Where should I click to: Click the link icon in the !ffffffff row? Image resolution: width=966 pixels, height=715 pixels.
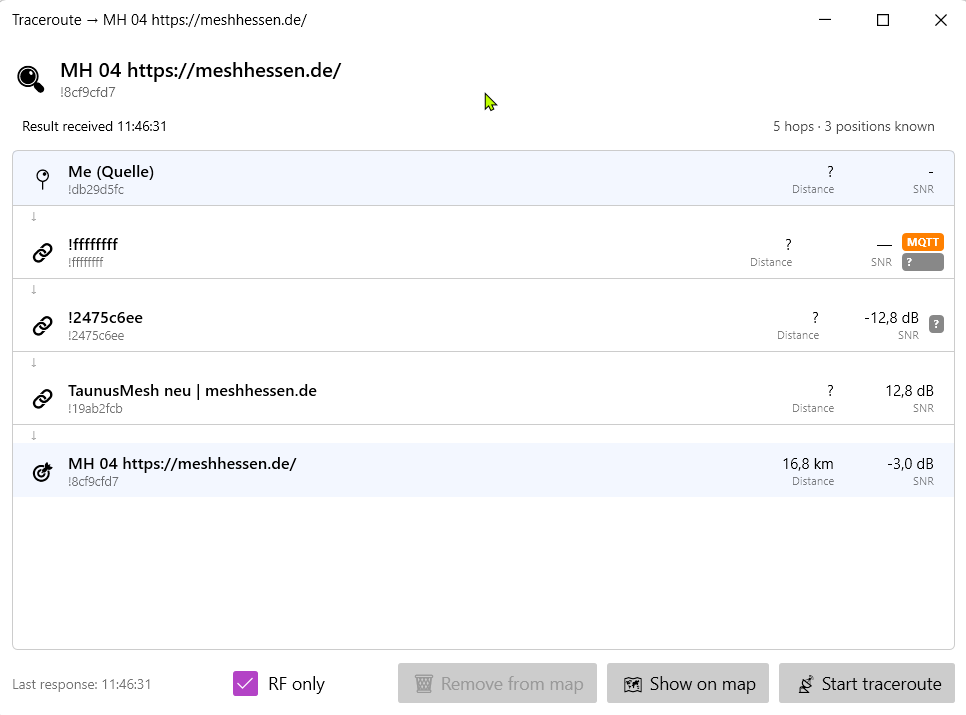pos(43,252)
